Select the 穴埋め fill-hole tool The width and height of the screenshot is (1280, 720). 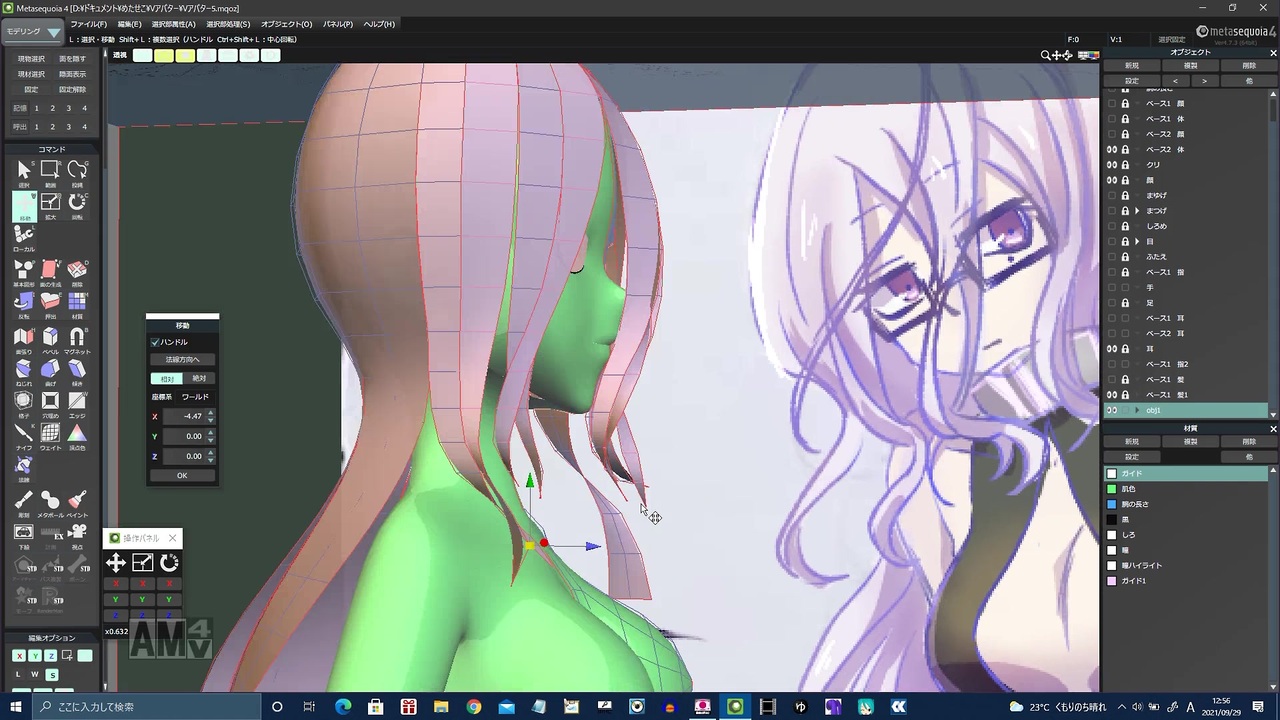point(50,404)
